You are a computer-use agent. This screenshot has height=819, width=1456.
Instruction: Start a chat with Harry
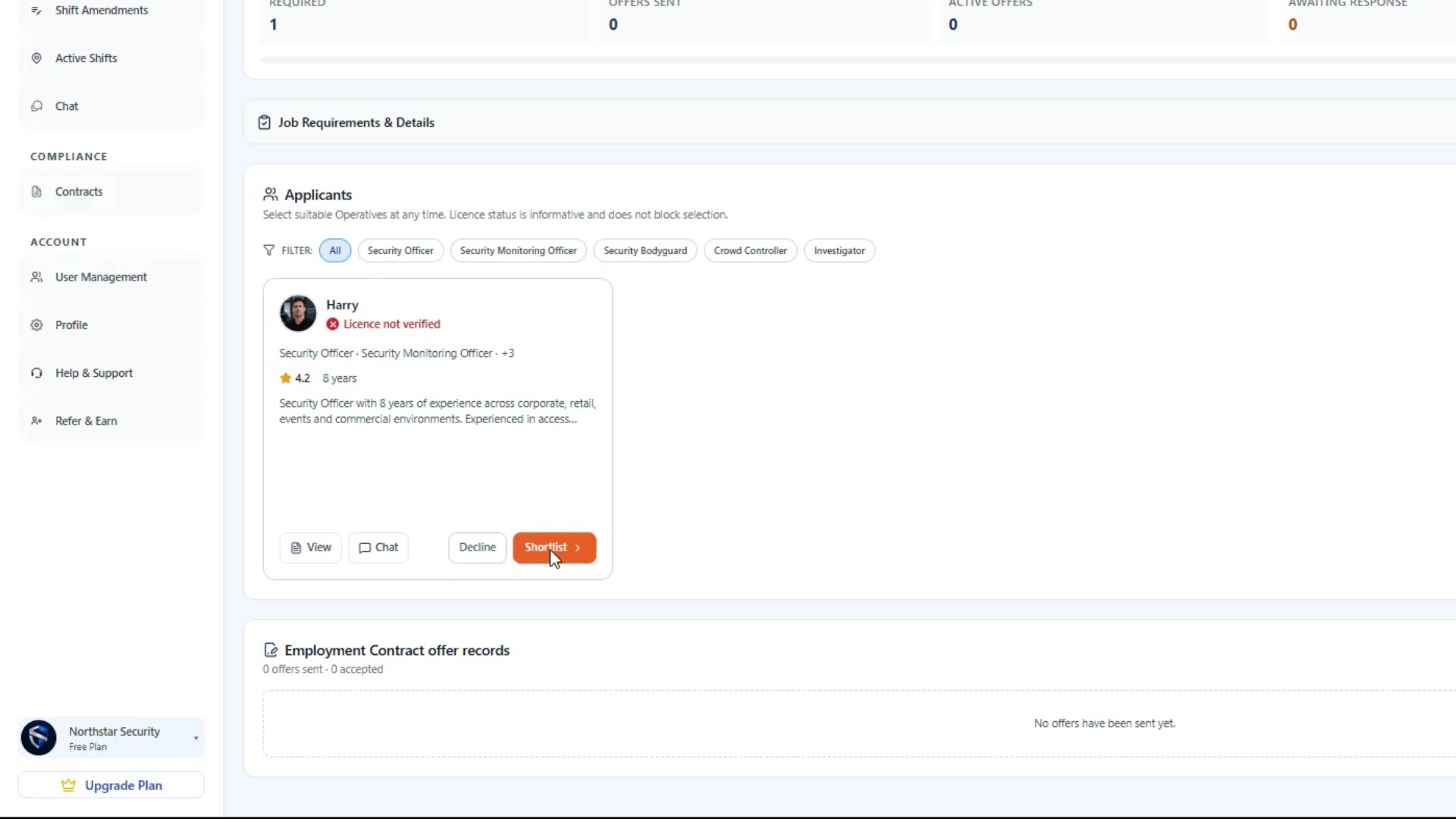pos(378,548)
